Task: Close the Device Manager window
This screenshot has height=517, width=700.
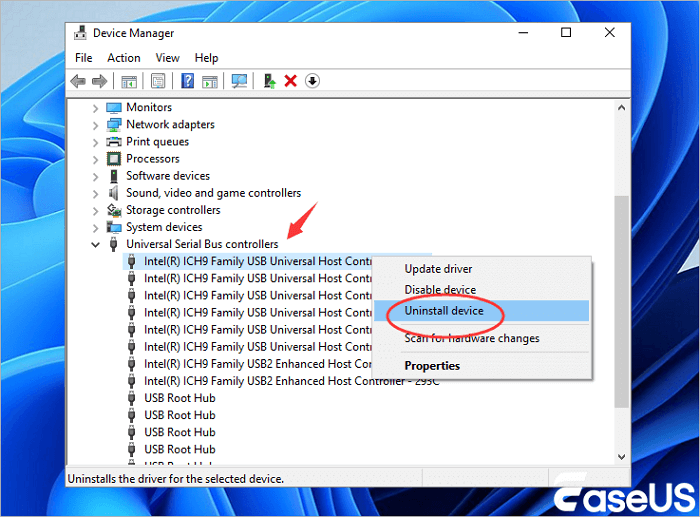Action: 609,33
